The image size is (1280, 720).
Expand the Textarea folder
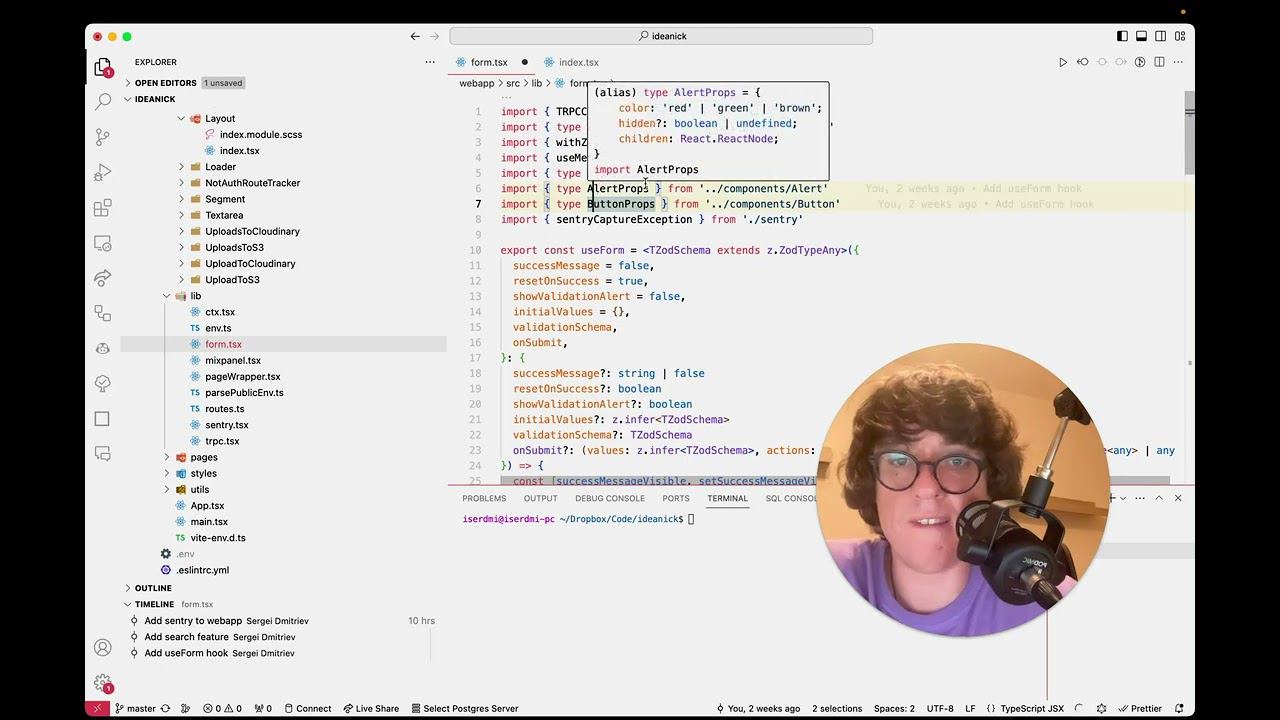pos(284,215)
